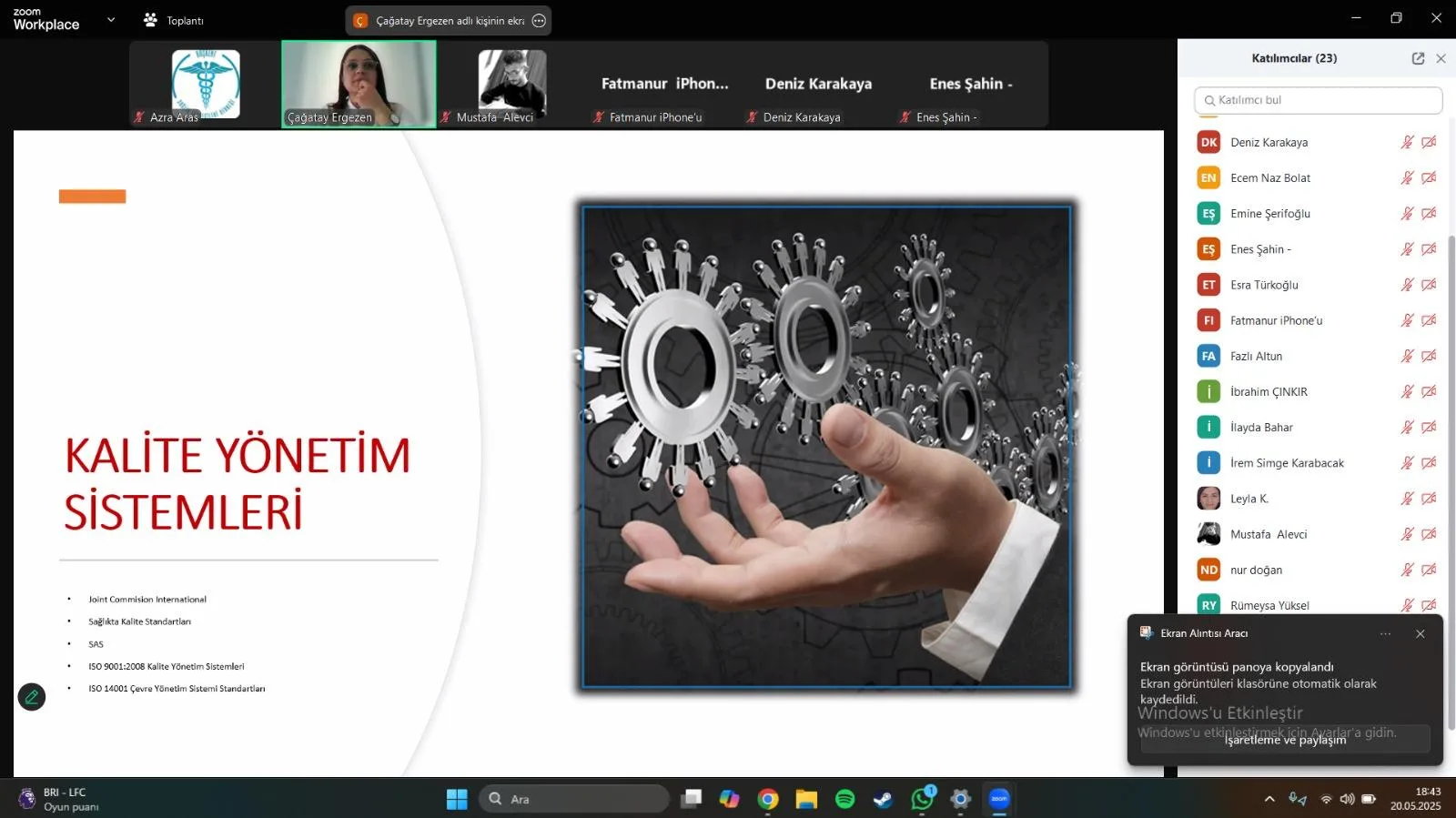
Task: Open Ekran Alıntısı Aracı notification options
Action: pos(1385,634)
